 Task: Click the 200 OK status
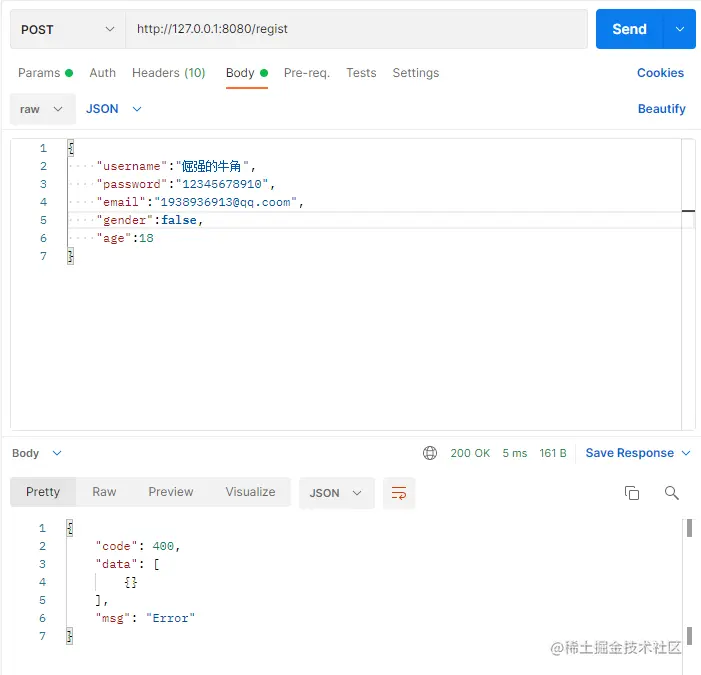(x=470, y=453)
